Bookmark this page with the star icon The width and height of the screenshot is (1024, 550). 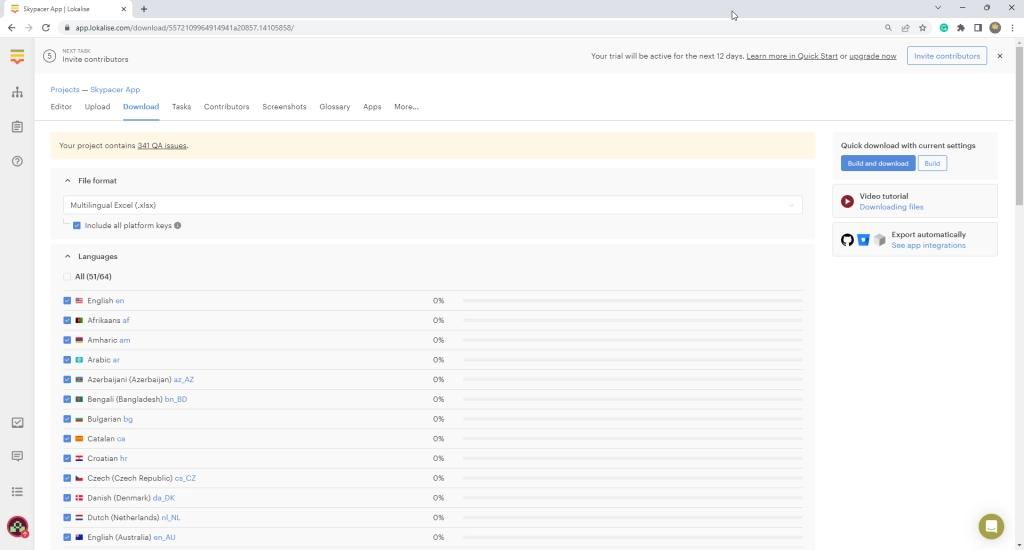[x=922, y=27]
